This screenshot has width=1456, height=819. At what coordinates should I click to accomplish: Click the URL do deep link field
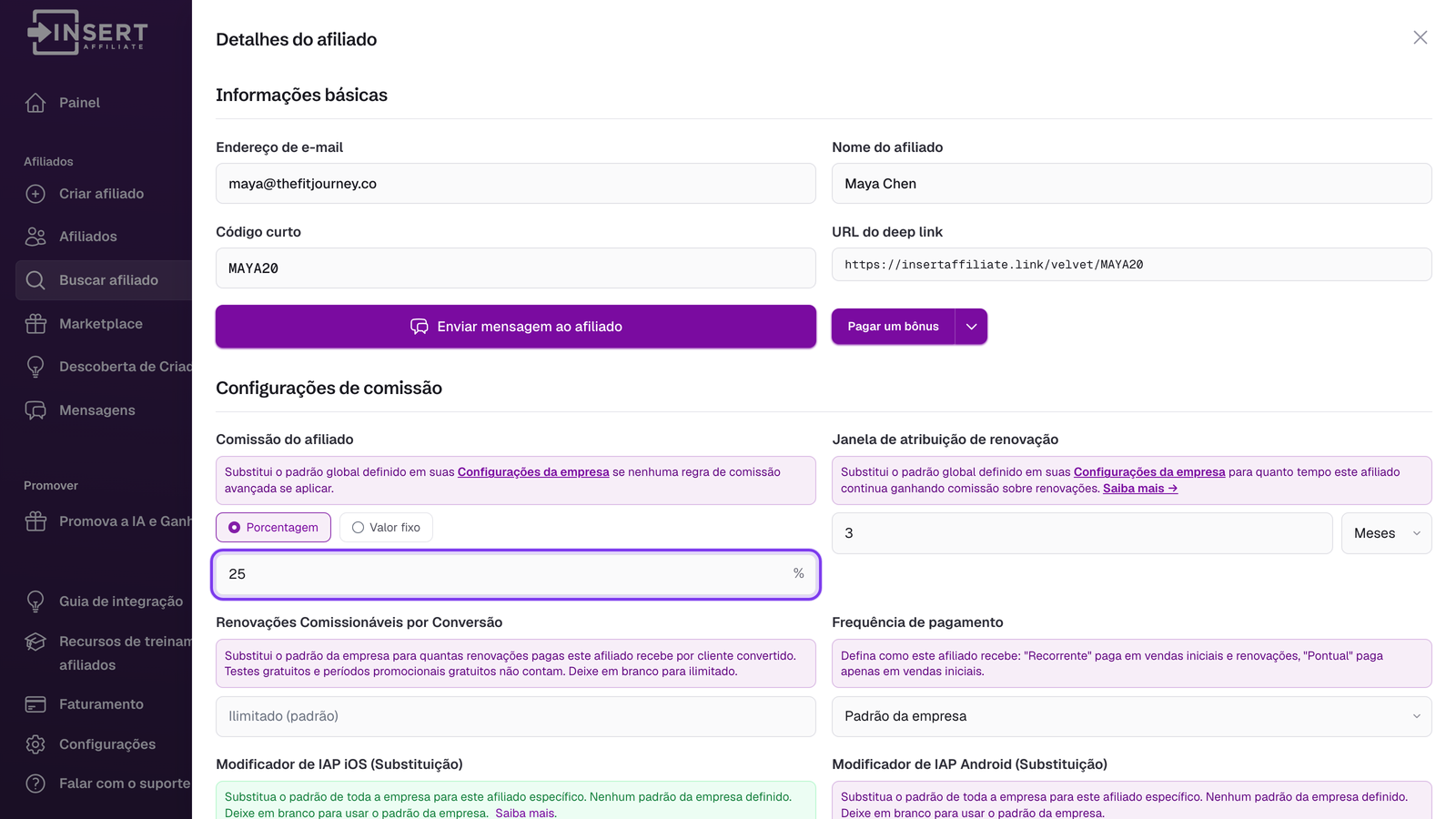point(1131,265)
